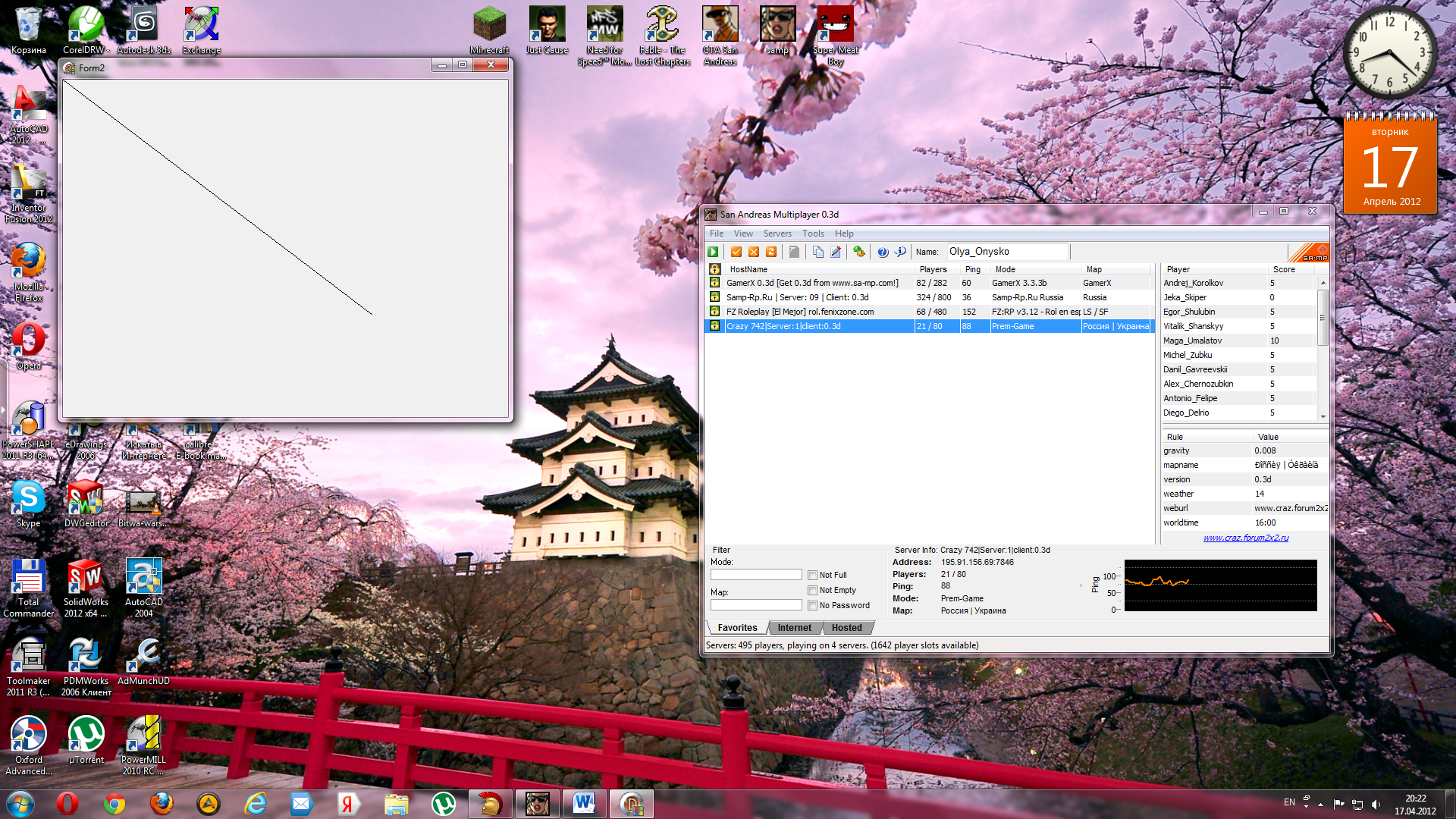Screen dimensions: 1456x819
Task: Open the Windows Start button
Action: coord(20,803)
